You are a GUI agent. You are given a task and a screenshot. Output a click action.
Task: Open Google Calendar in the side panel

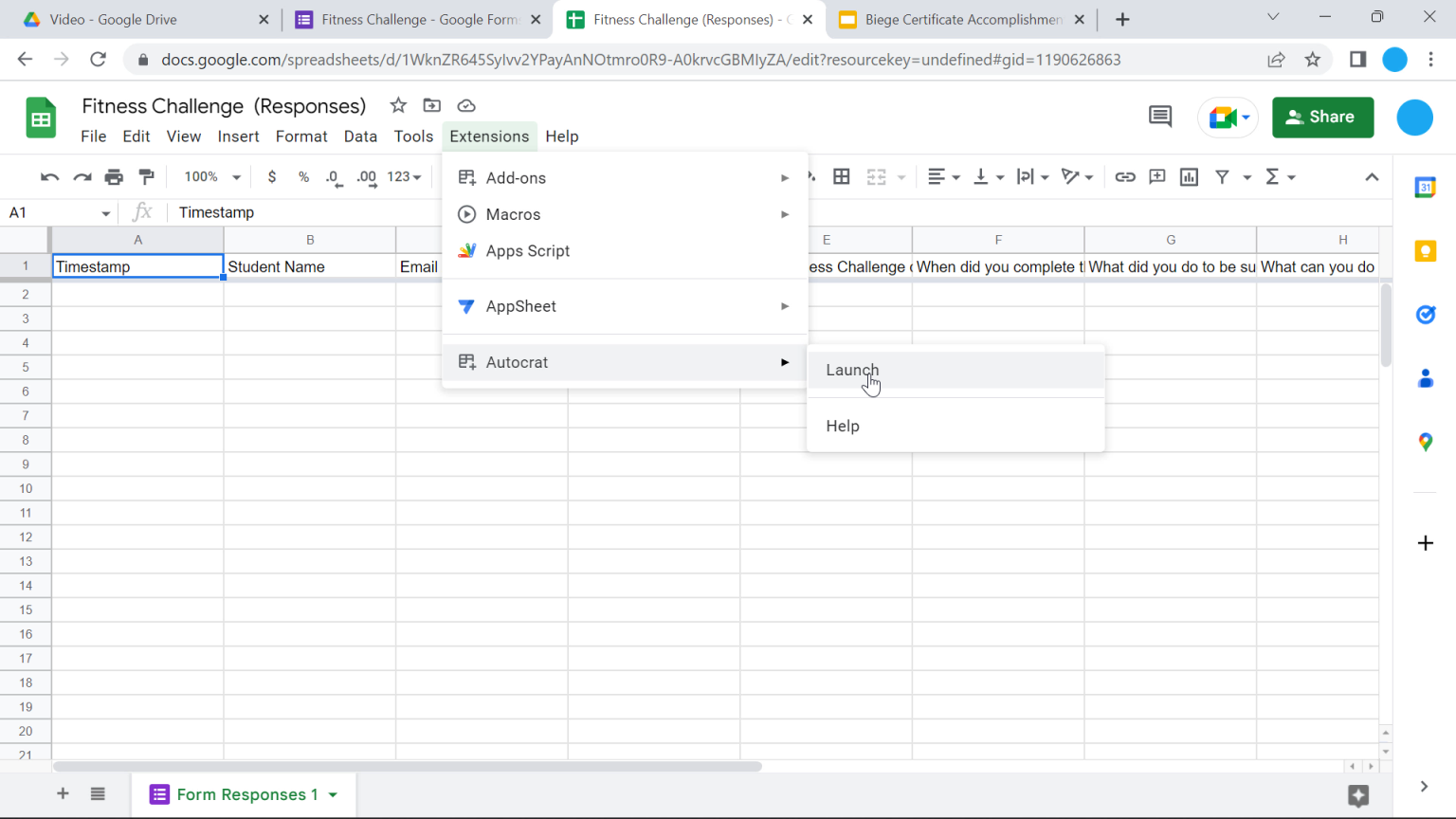[1426, 188]
